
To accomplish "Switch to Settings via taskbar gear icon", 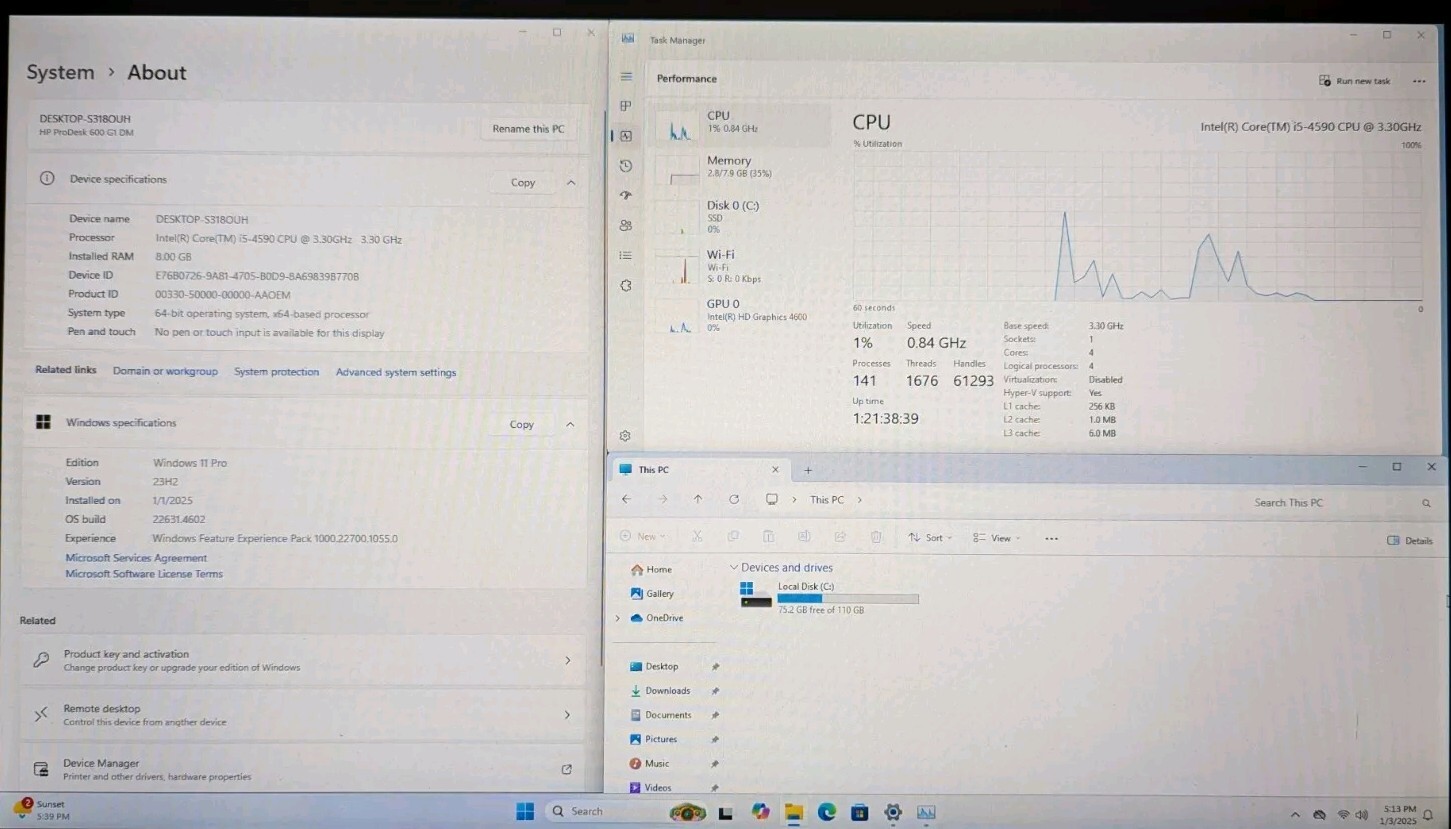I will 893,812.
